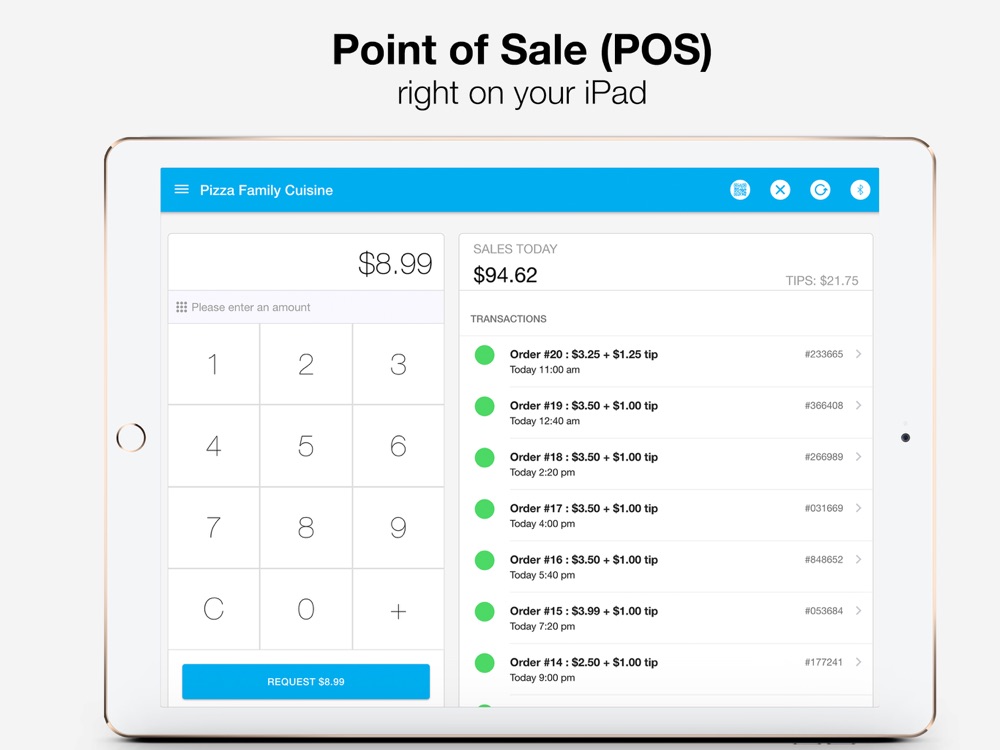Tap number 5 on the keypad
The image size is (1000, 750).
[x=306, y=446]
